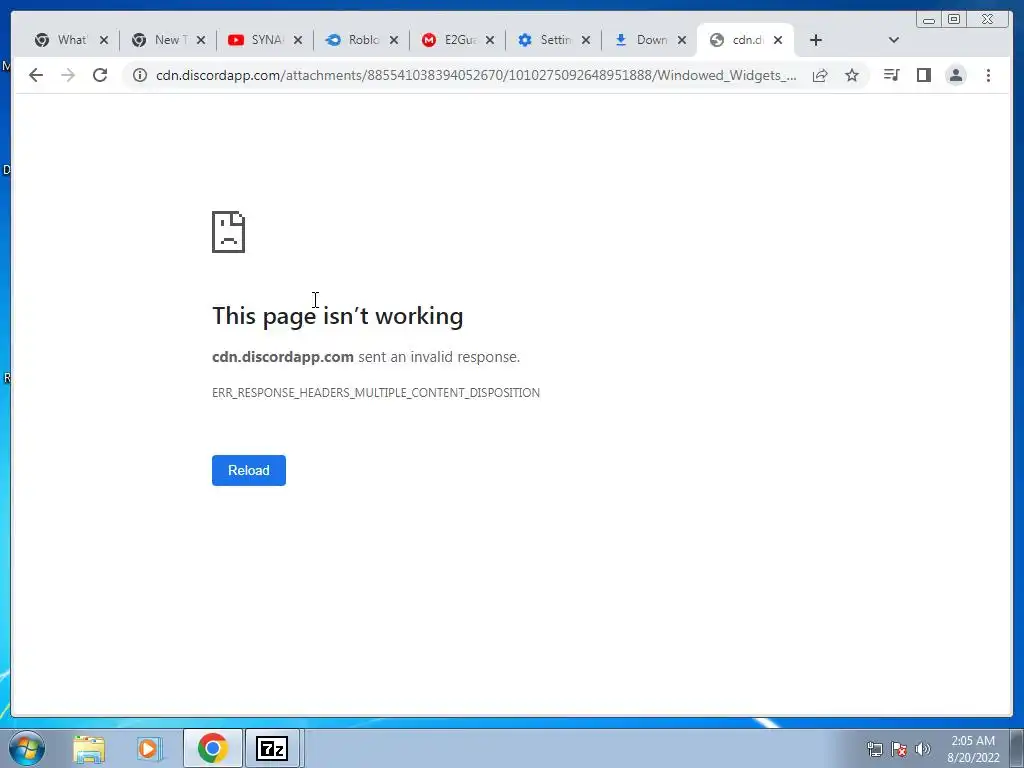This screenshot has width=1024, height=768.
Task: Close the Downloads tab
Action: [x=682, y=40]
